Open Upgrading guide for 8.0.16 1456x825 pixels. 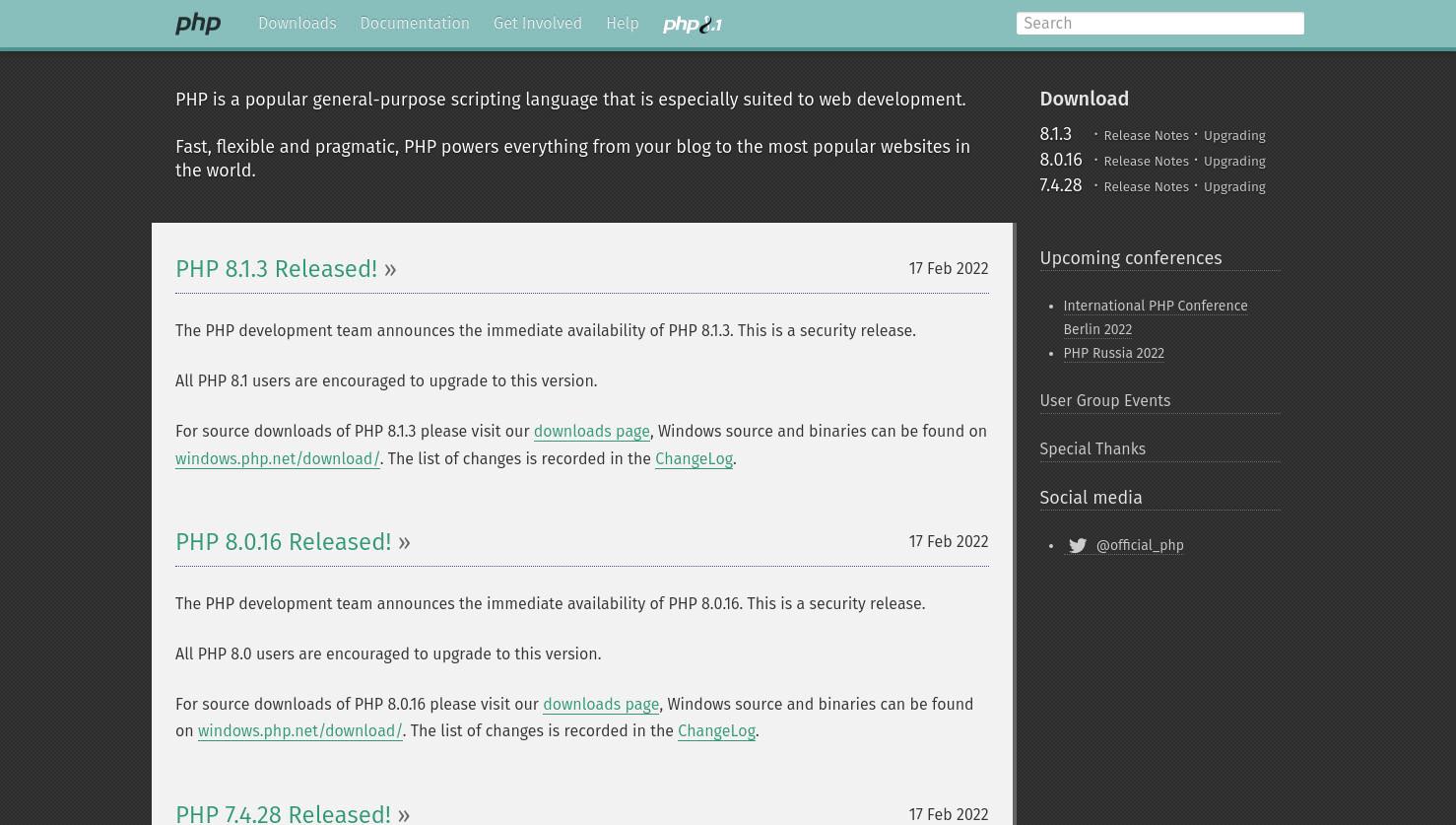[x=1234, y=161]
